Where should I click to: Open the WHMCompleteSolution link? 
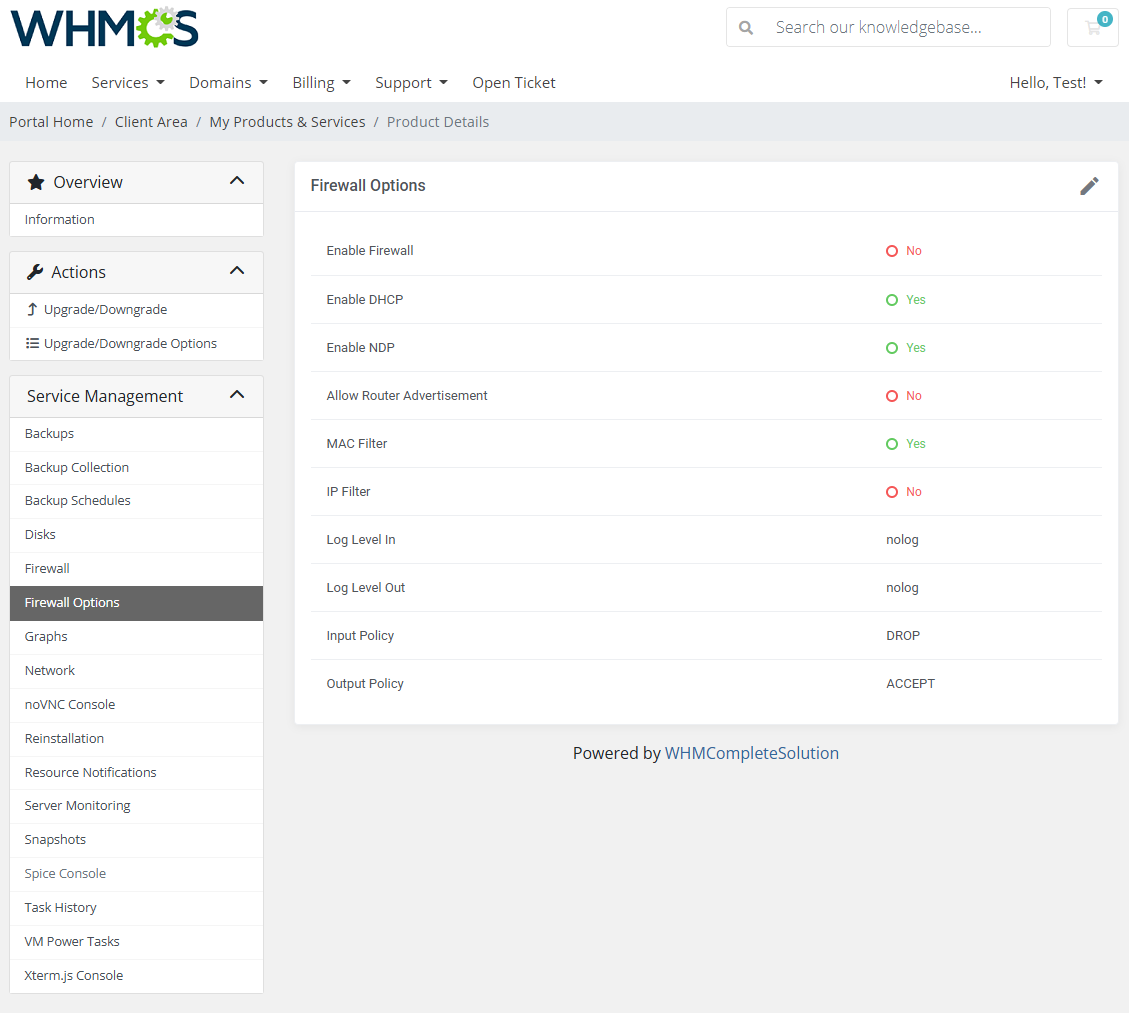(x=751, y=753)
